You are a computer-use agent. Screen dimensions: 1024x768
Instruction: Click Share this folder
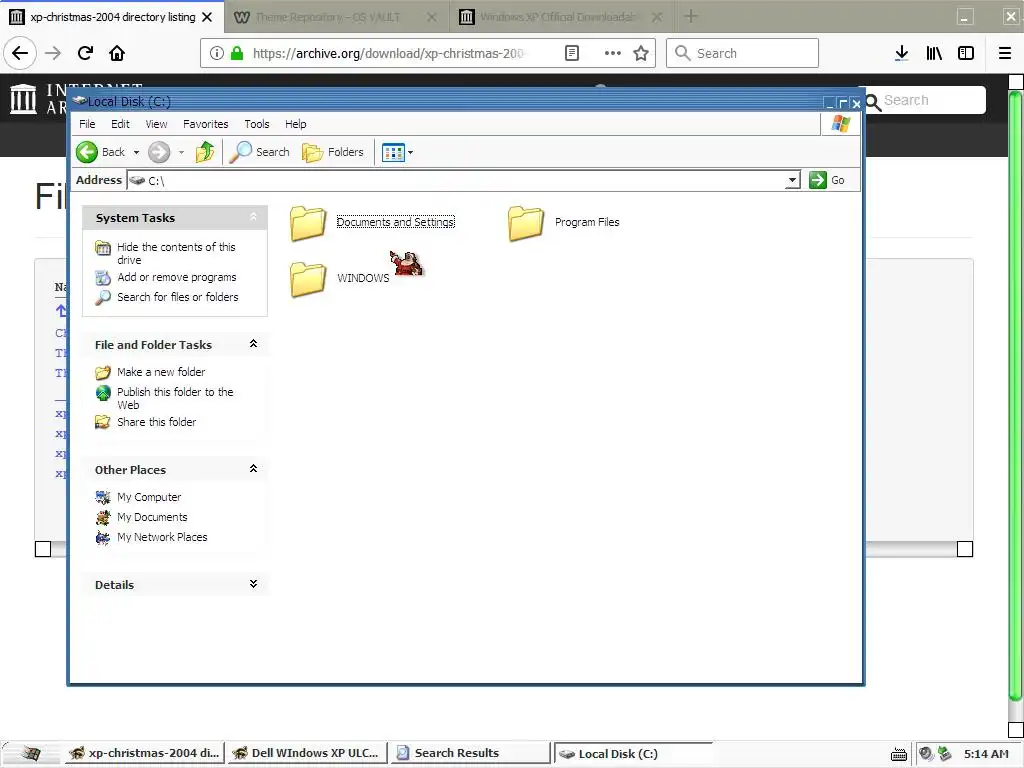point(156,422)
